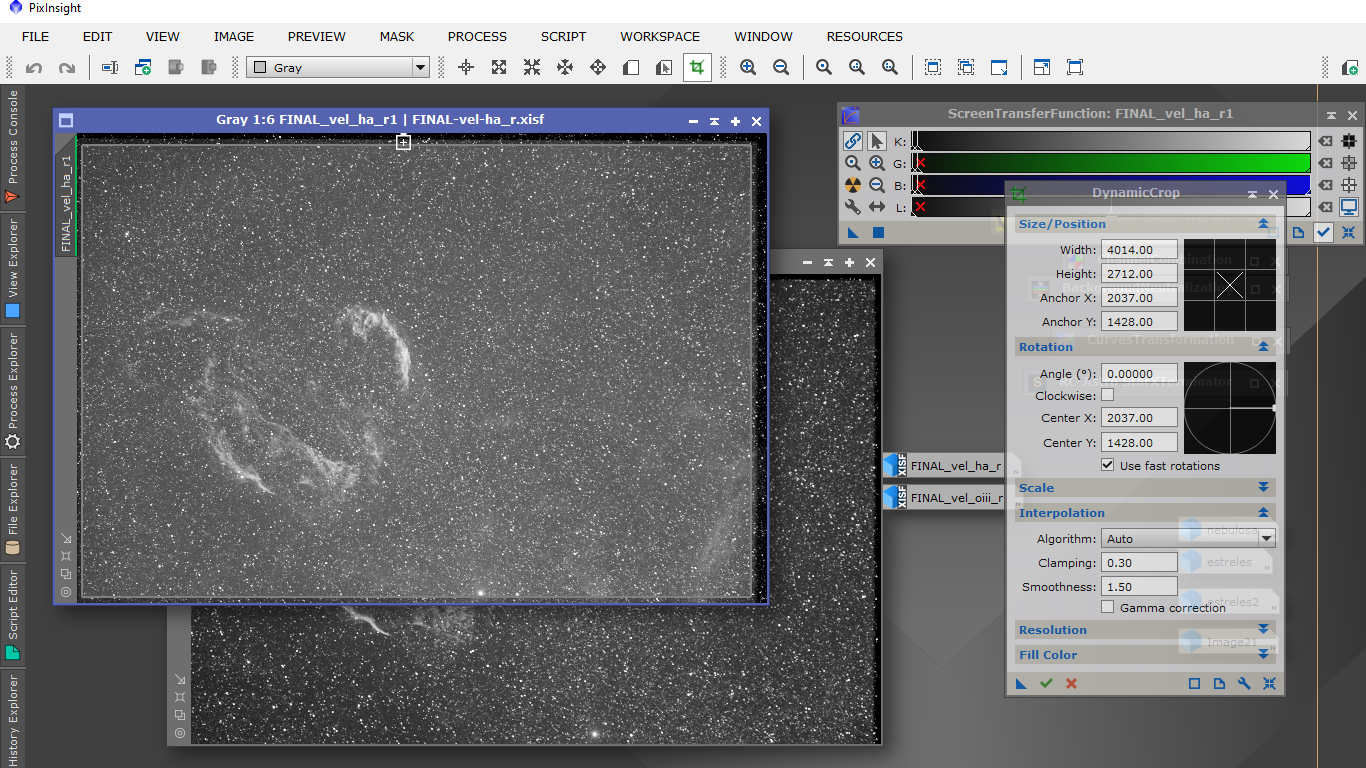Open the Gray channel selector dropdown
The height and width of the screenshot is (768, 1366).
[338, 68]
